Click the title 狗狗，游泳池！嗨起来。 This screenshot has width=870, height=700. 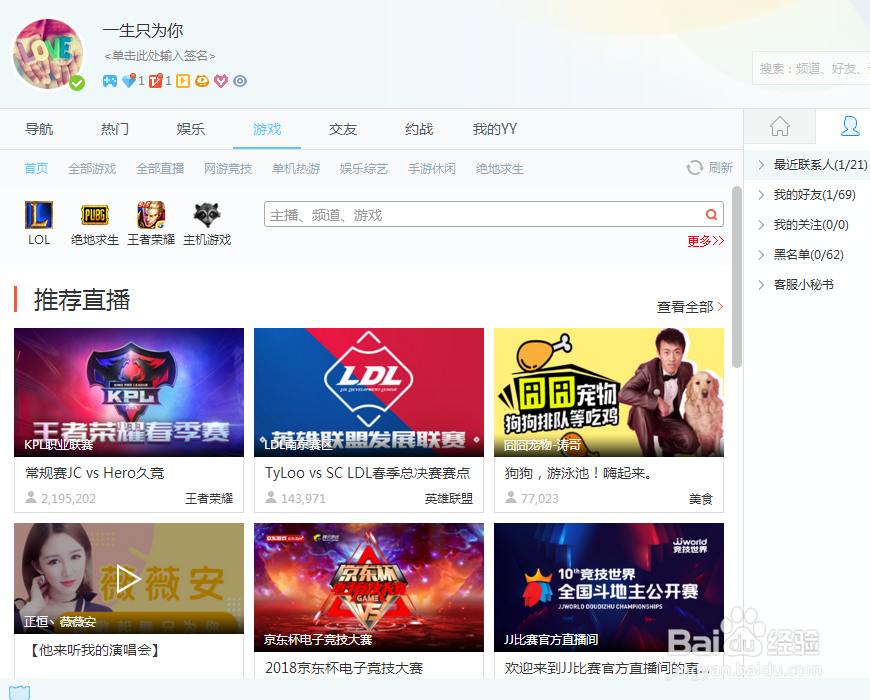pos(581,473)
